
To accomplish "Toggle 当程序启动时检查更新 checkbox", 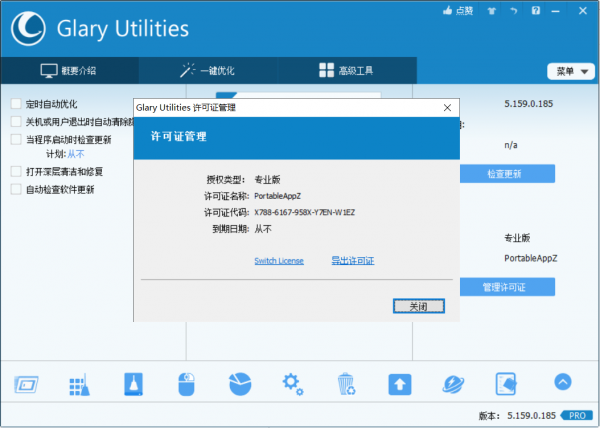I will click(16, 139).
